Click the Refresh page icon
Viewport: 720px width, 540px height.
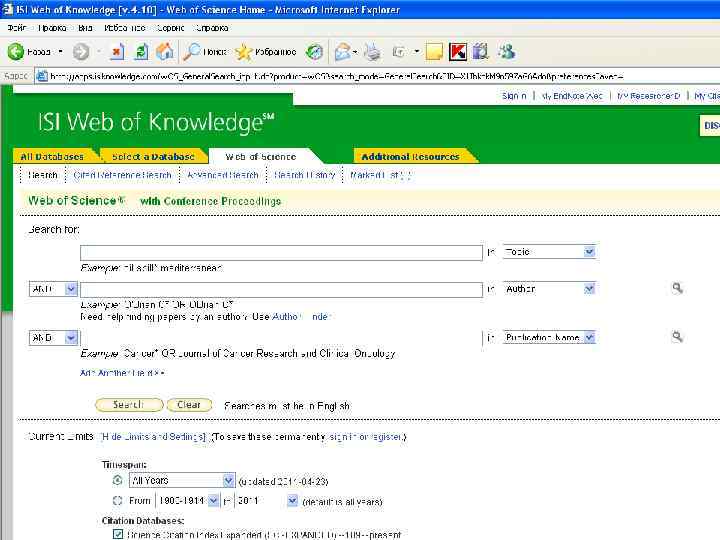pyautogui.click(x=141, y=51)
